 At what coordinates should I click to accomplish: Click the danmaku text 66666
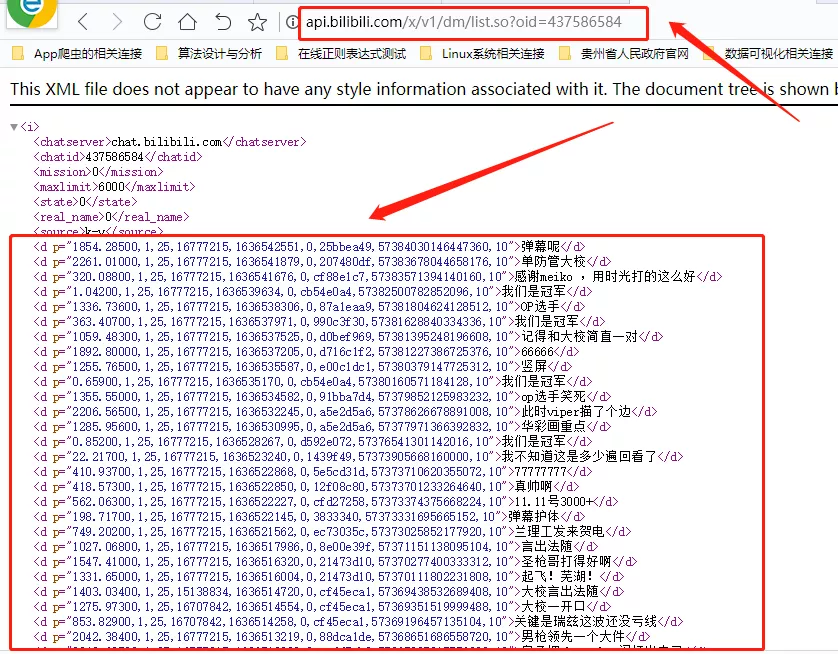(537, 352)
